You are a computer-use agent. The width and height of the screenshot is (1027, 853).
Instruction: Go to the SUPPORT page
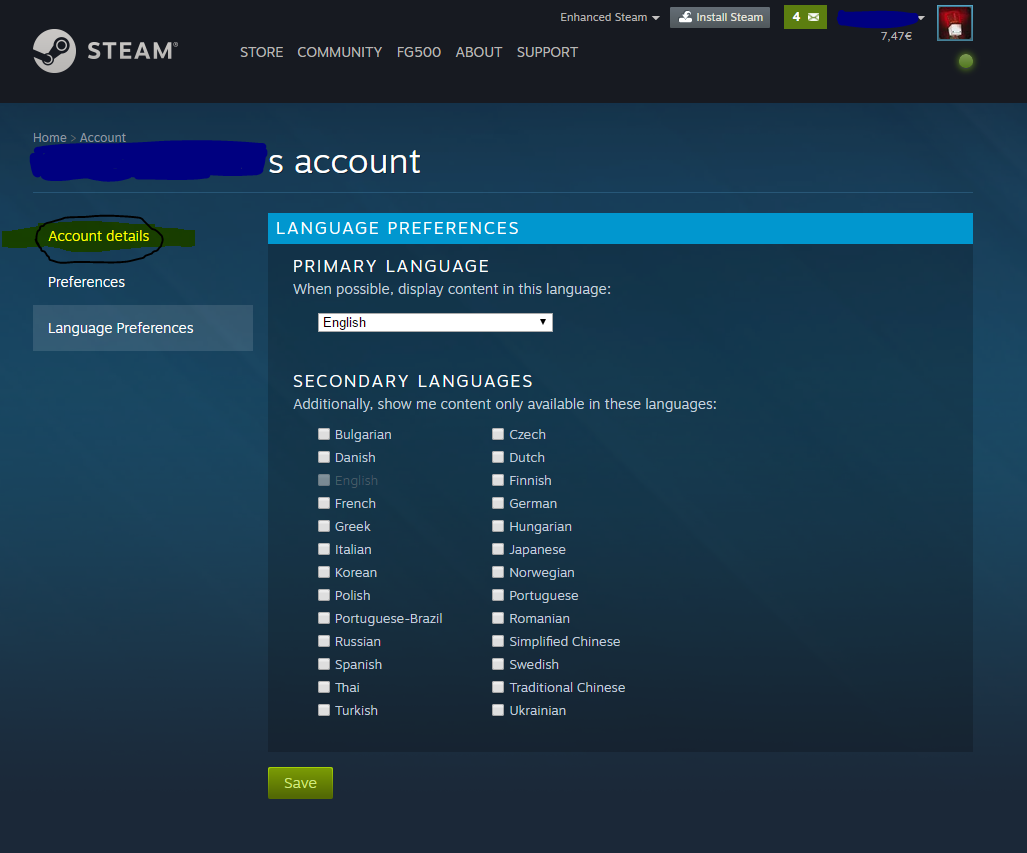(x=547, y=52)
